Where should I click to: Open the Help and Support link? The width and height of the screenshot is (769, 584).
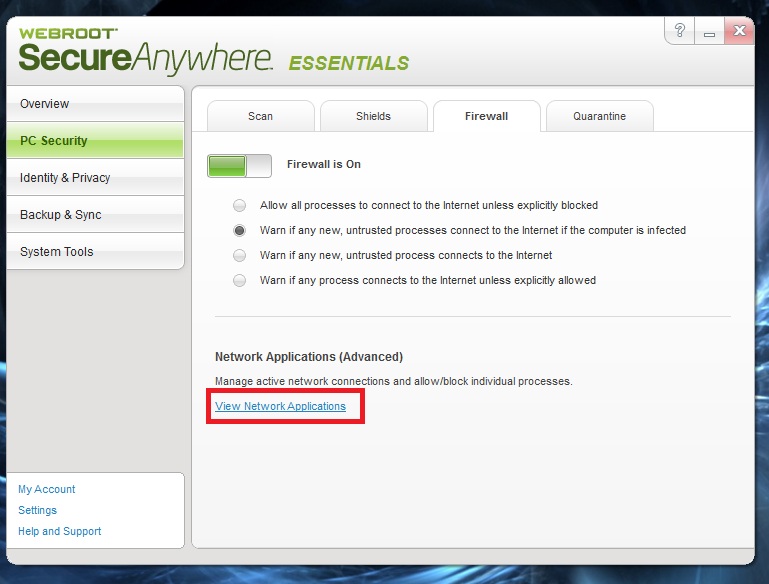pyautogui.click(x=59, y=532)
